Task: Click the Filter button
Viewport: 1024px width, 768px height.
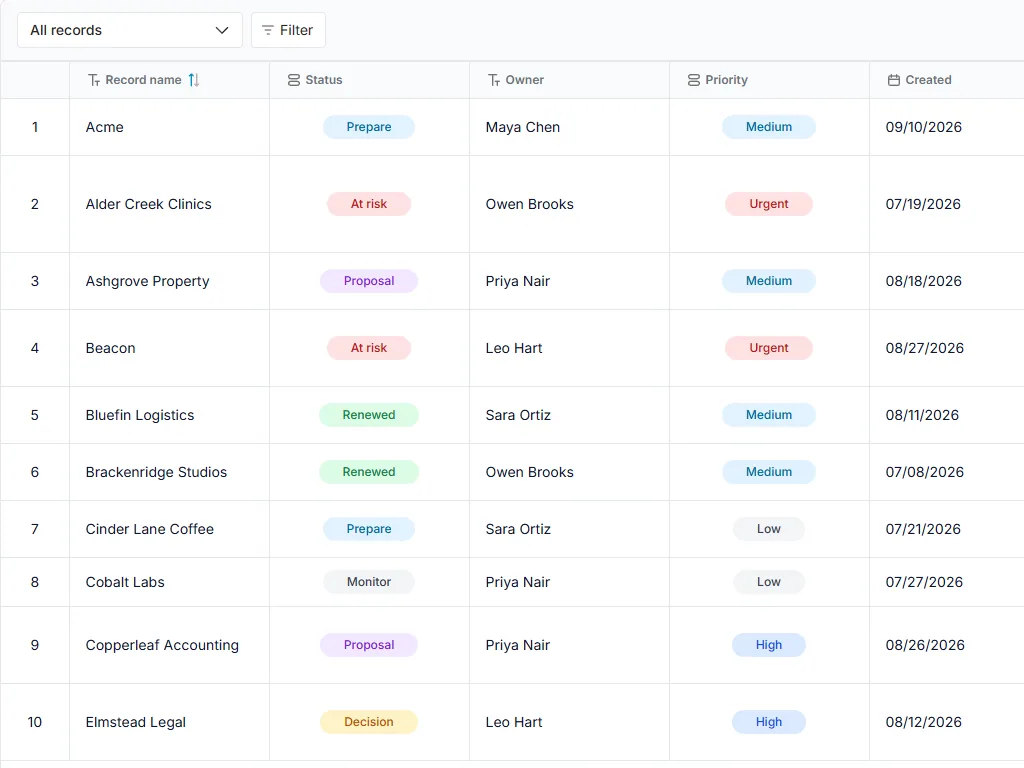Action: point(288,30)
